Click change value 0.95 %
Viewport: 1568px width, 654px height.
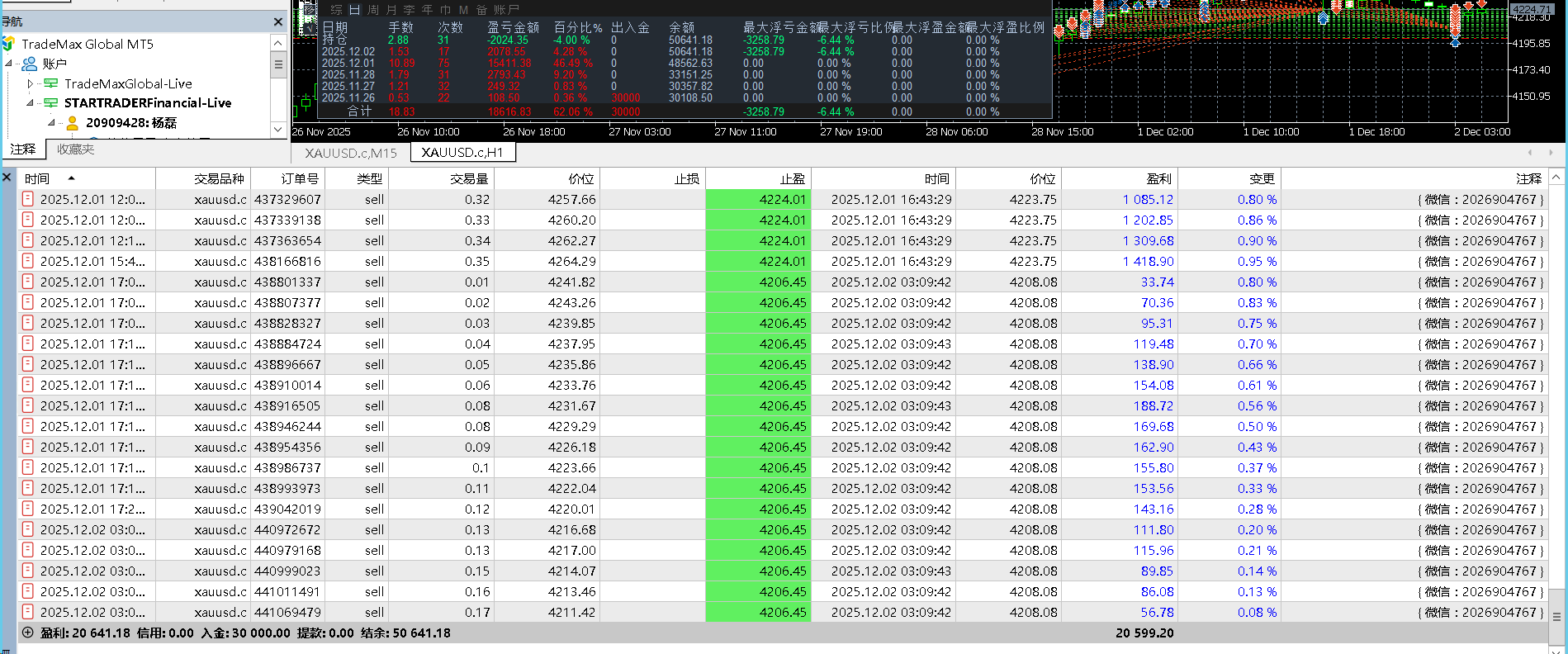[1257, 261]
